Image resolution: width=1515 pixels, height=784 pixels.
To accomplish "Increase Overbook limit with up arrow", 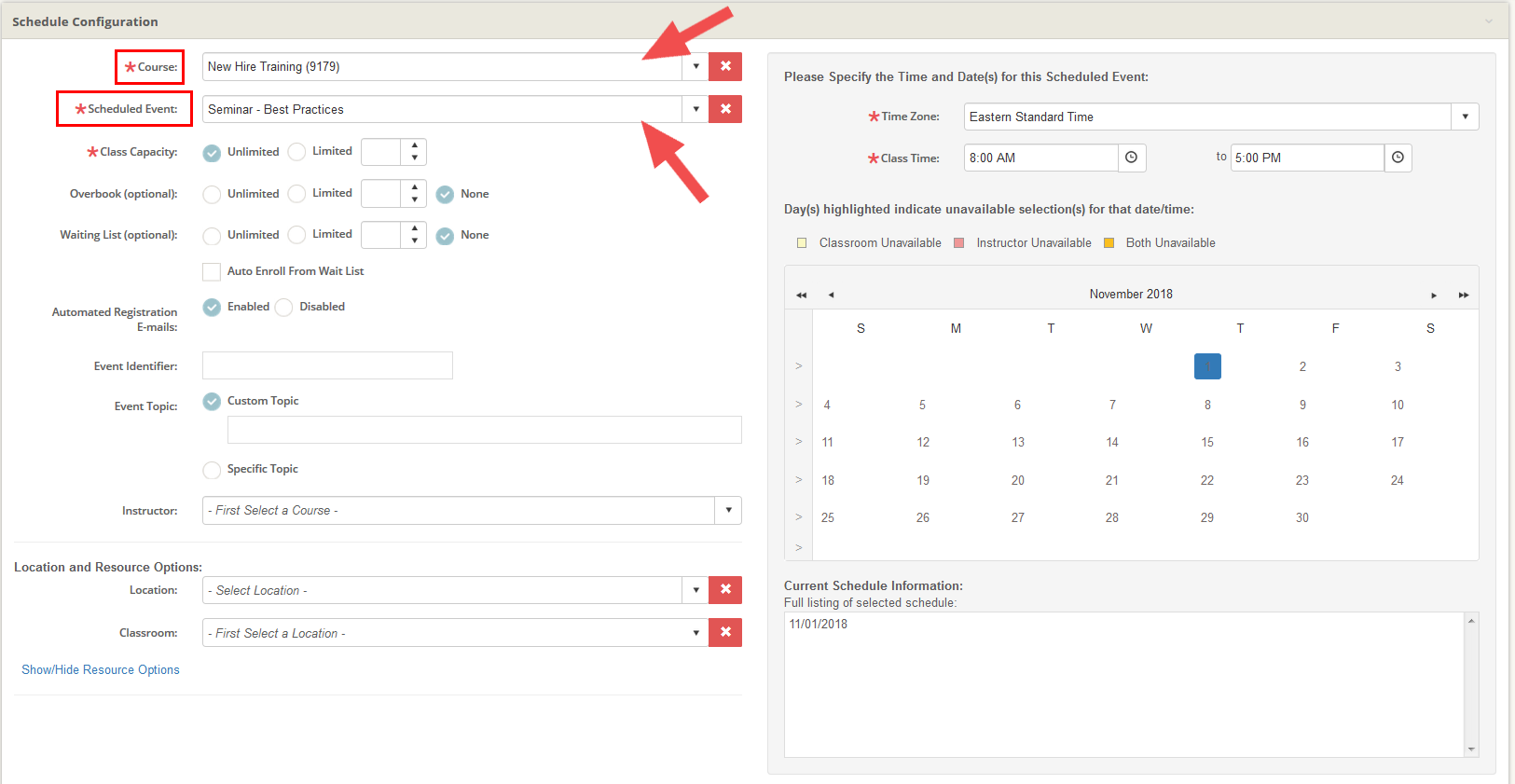I will 415,187.
